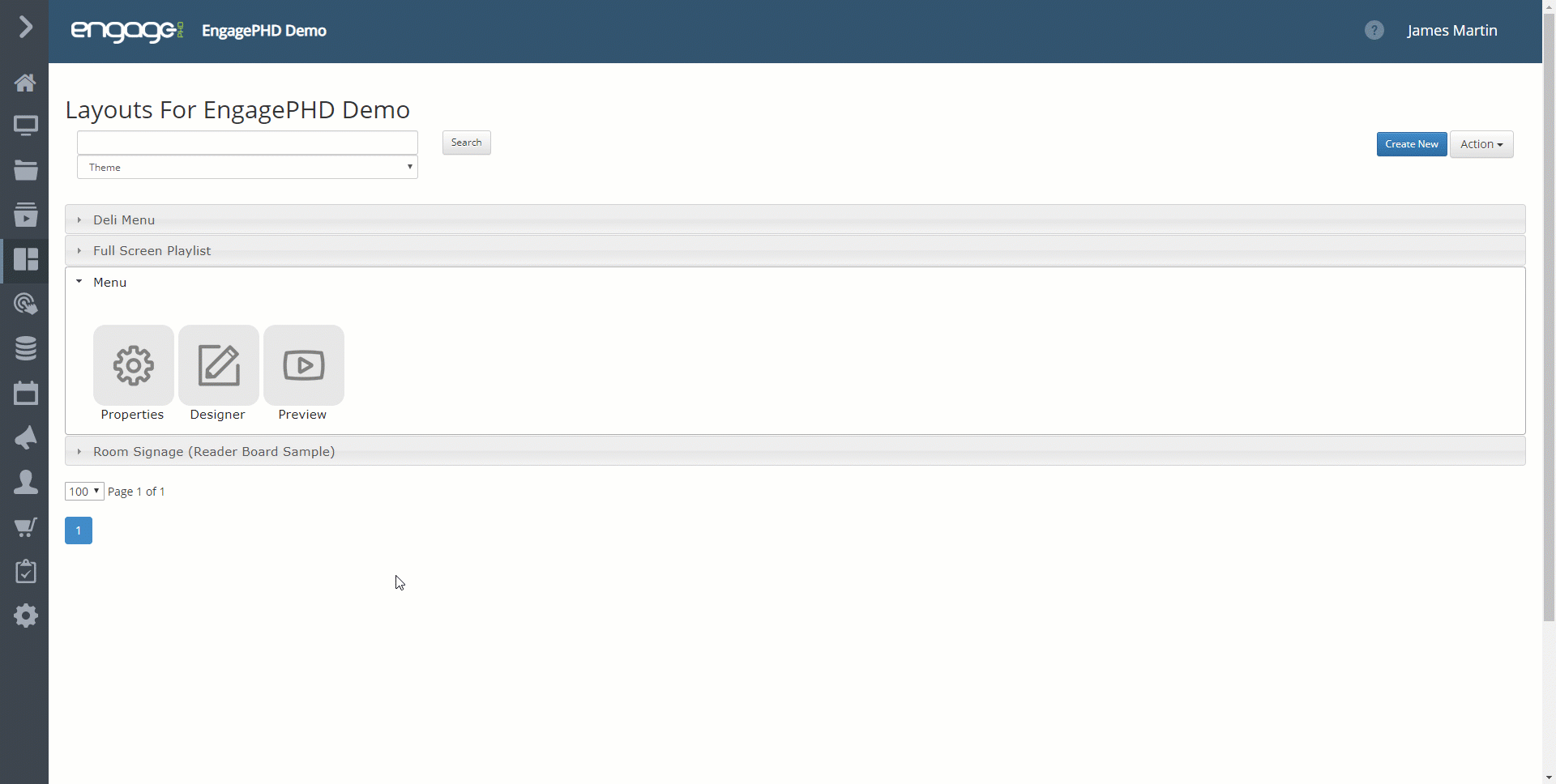Open Designer for the Menu layout

218,365
